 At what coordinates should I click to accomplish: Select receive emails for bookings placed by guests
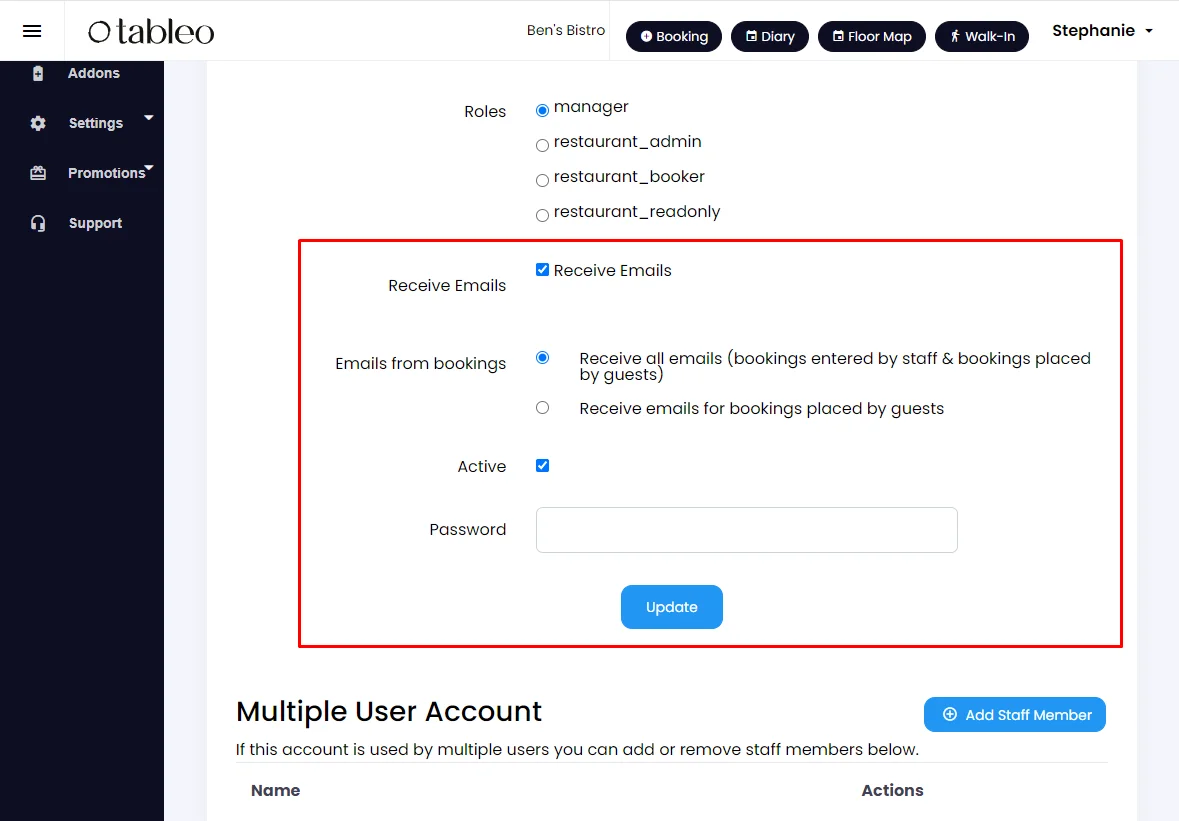[542, 407]
